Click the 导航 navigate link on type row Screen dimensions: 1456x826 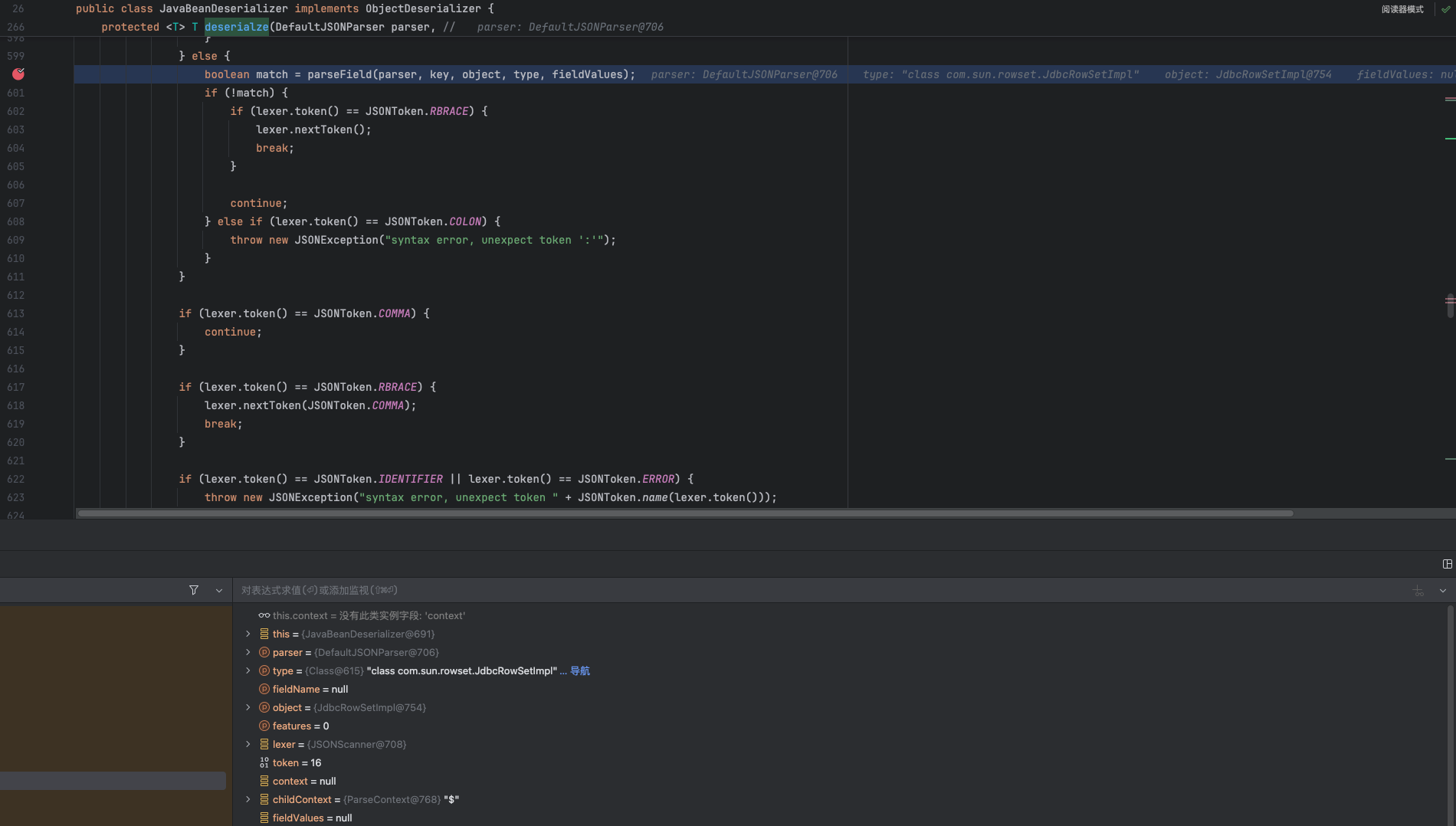[580, 670]
